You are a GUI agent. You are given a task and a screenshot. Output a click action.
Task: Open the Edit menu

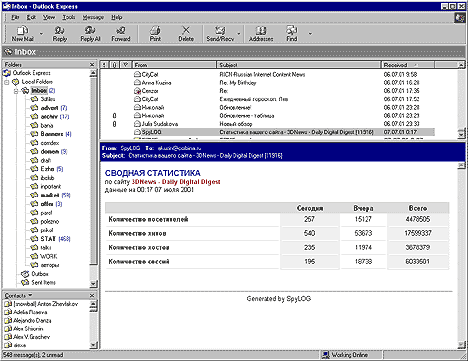click(x=31, y=17)
